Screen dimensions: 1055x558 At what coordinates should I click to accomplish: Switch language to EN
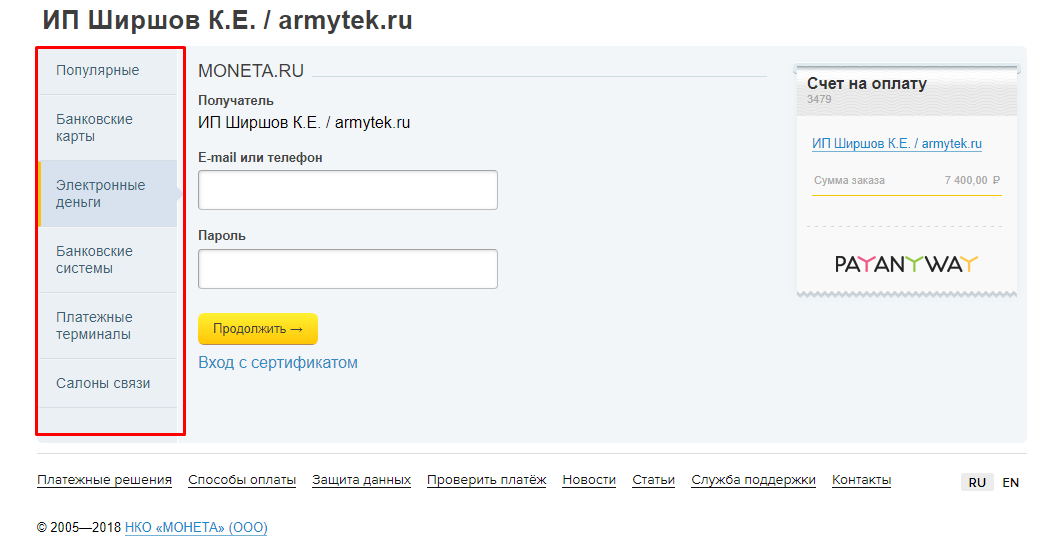pyautogui.click(x=1011, y=483)
